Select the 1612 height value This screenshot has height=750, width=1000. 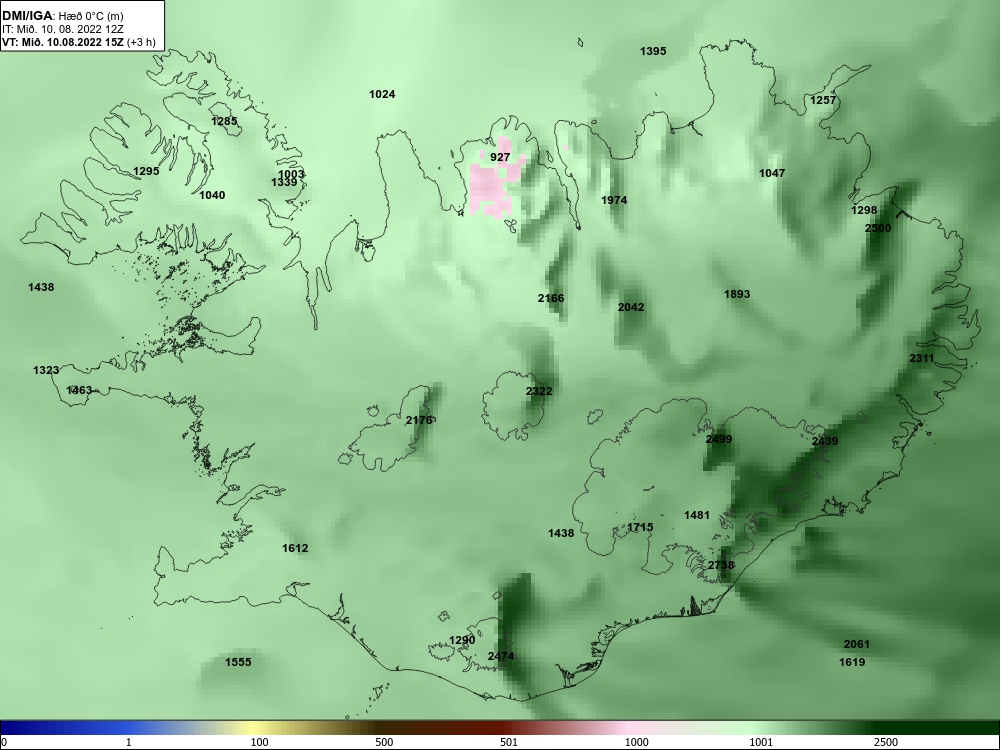[x=295, y=548]
